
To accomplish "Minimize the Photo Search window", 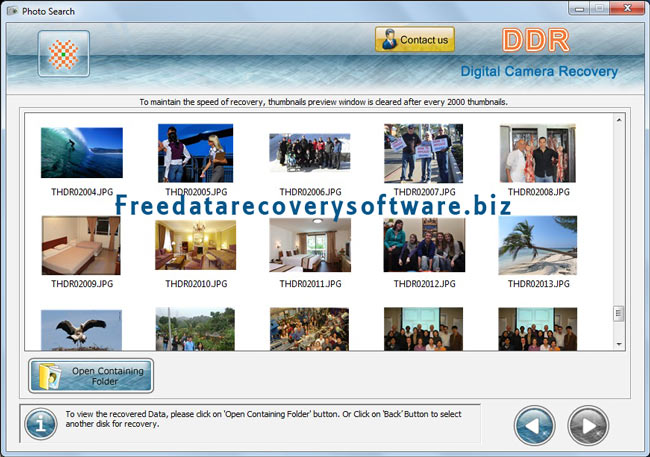I will tap(579, 8).
